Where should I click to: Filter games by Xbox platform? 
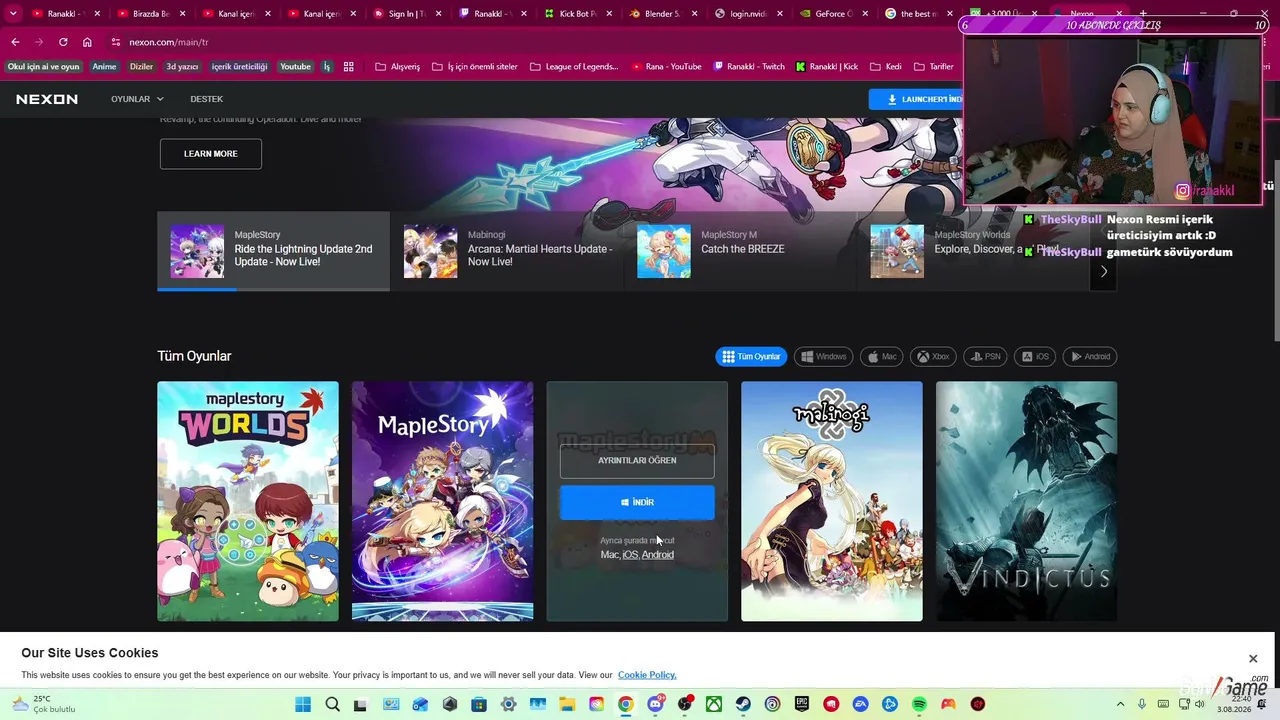[x=933, y=356]
